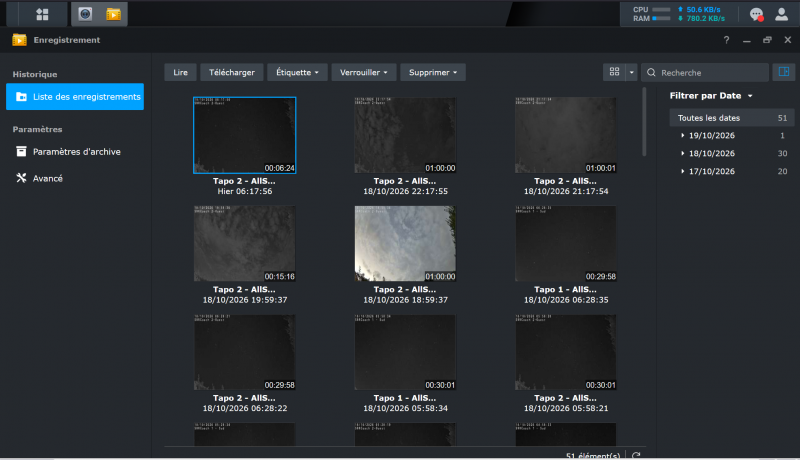This screenshot has height=460, width=800.
Task: Click the Télécharger button
Action: [232, 72]
